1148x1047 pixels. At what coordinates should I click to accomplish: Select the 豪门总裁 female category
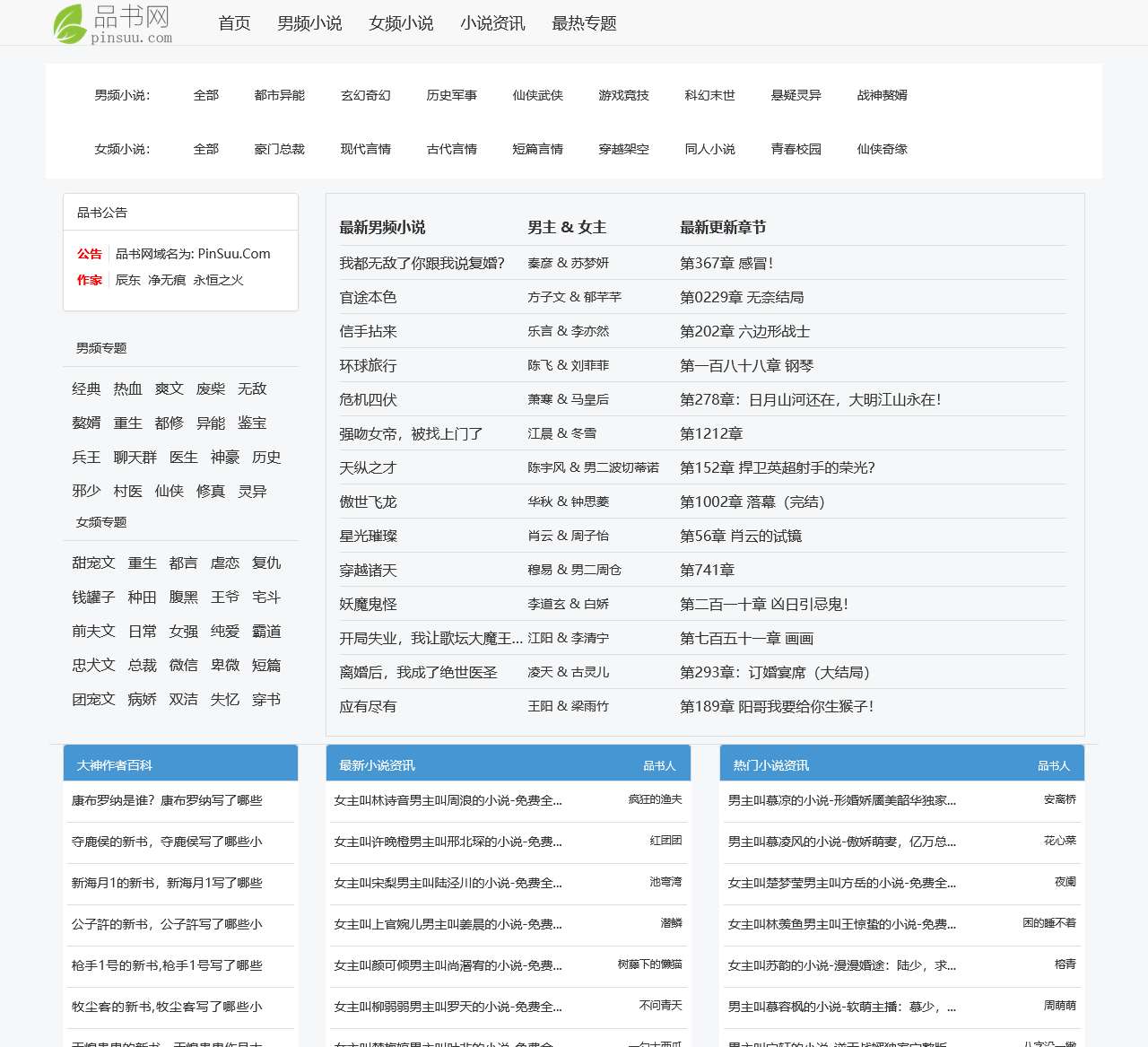pyautogui.click(x=280, y=149)
